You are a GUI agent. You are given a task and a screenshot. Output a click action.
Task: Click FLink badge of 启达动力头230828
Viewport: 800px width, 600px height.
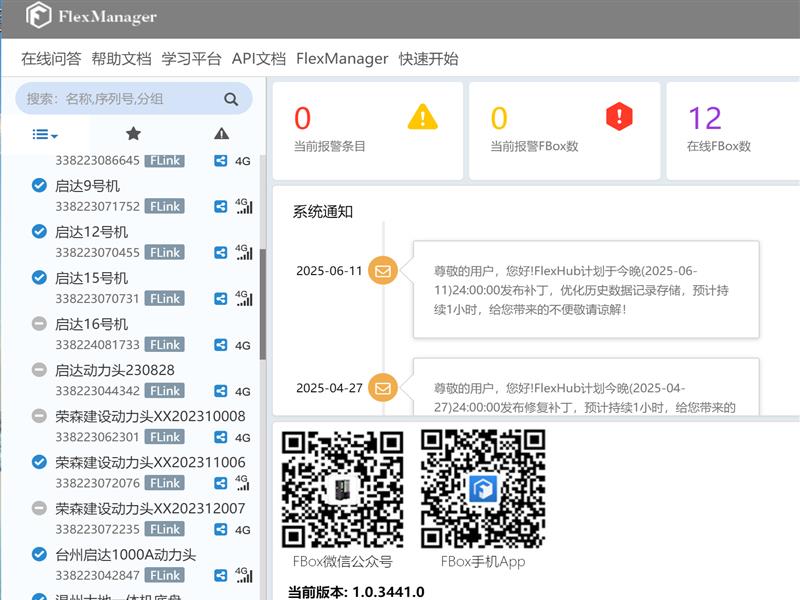point(164,391)
